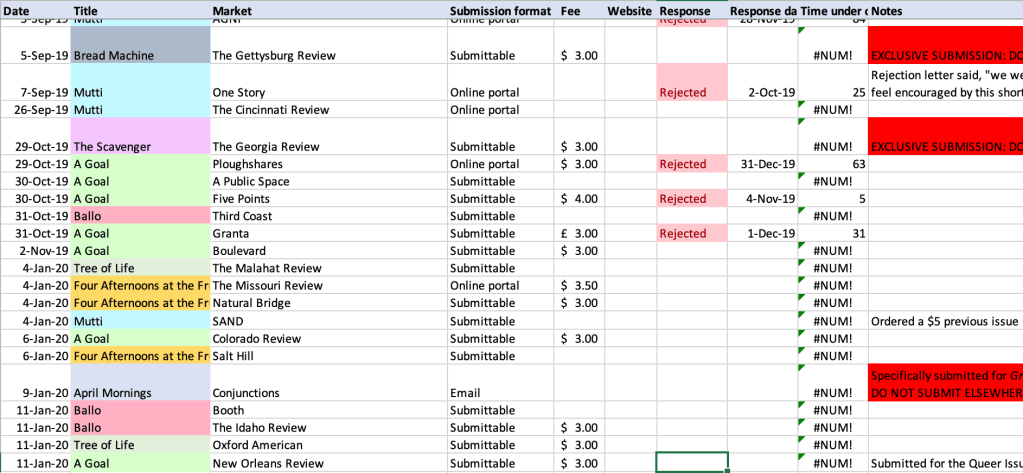Viewport: 1023px width, 473px height.
Task: Select the Natural Bridge market cell
Action: pos(329,303)
